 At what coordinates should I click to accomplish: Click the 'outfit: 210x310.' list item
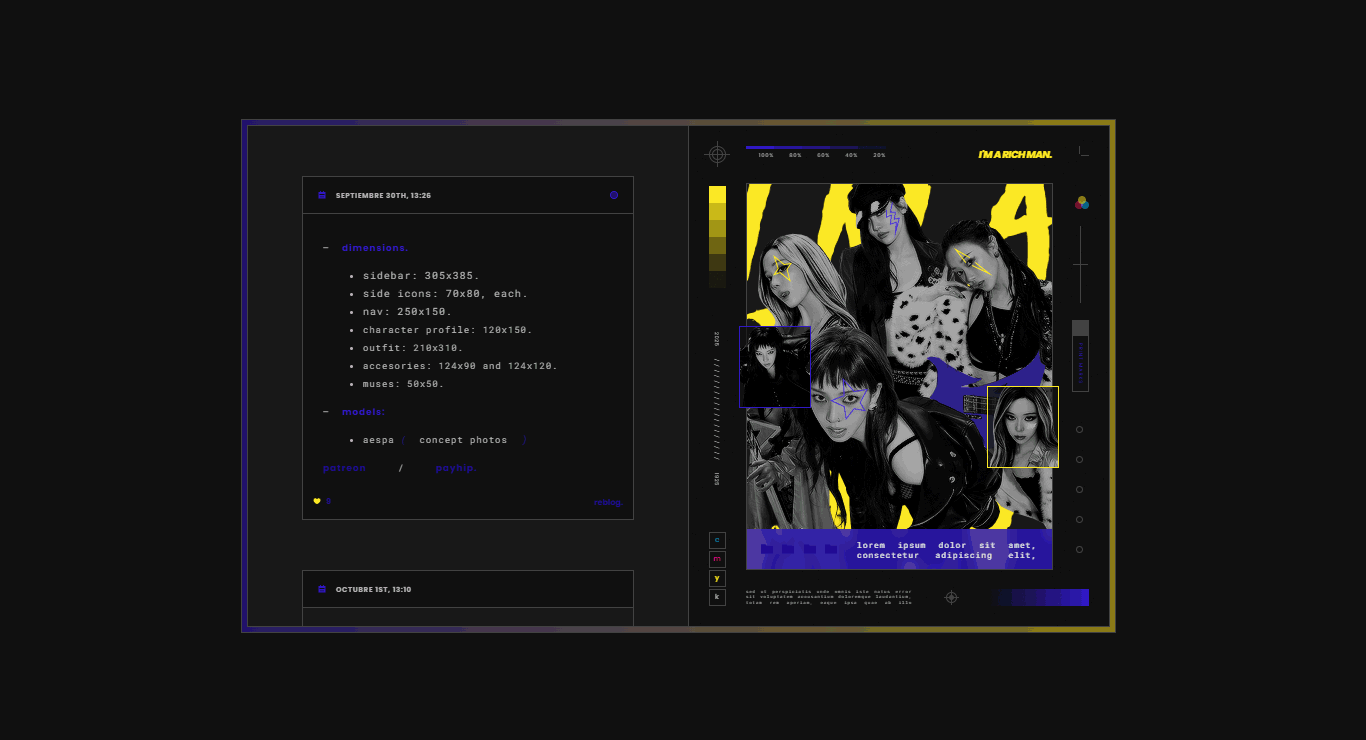(x=413, y=348)
